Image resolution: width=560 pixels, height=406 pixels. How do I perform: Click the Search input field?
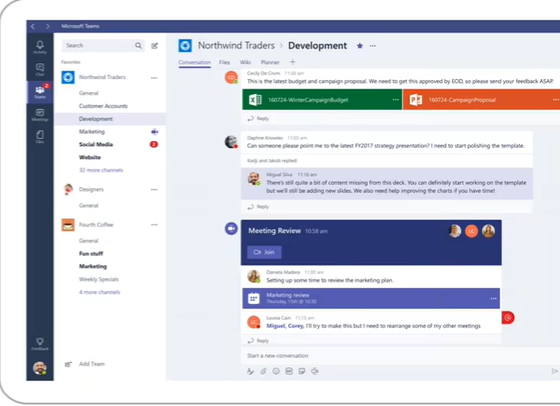coord(103,45)
